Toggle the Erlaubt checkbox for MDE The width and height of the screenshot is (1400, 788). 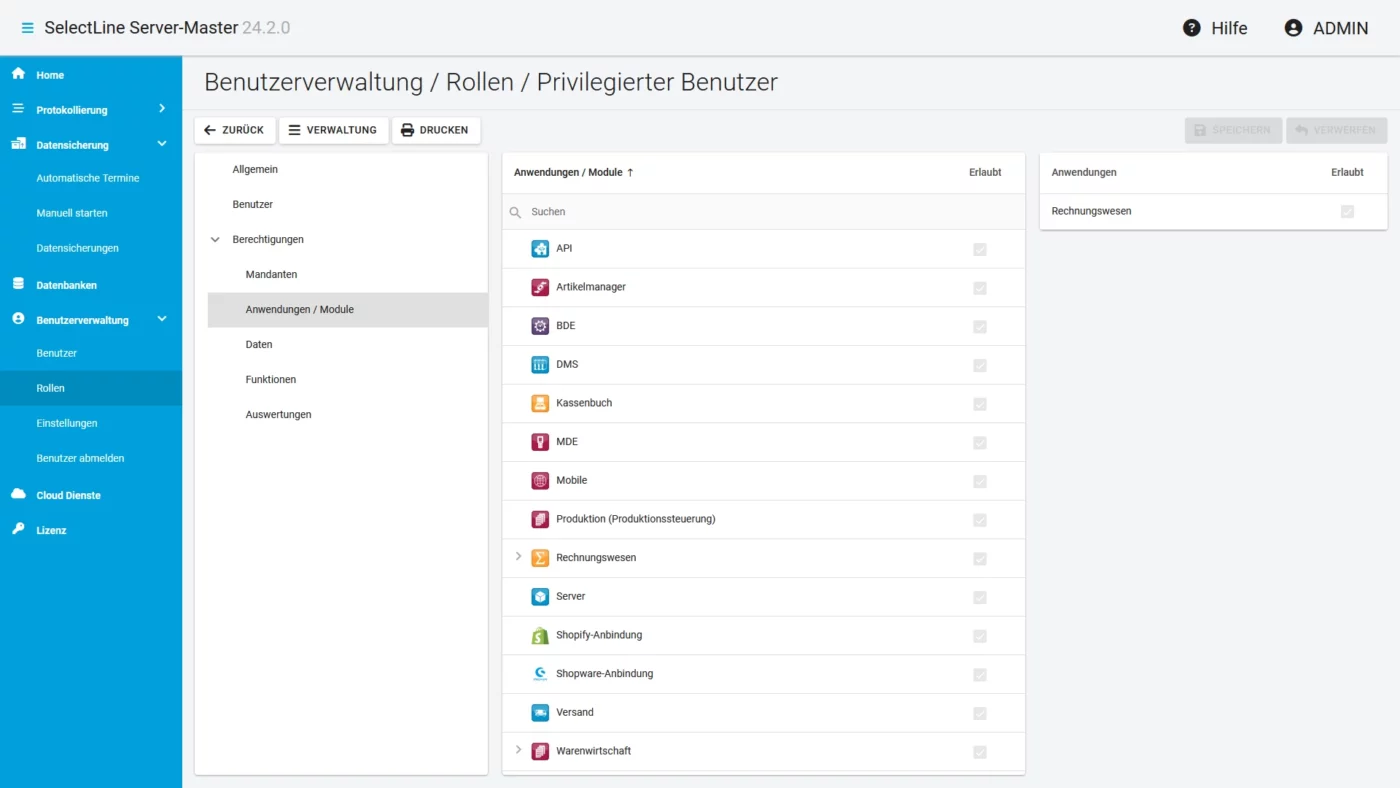pyautogui.click(x=980, y=443)
